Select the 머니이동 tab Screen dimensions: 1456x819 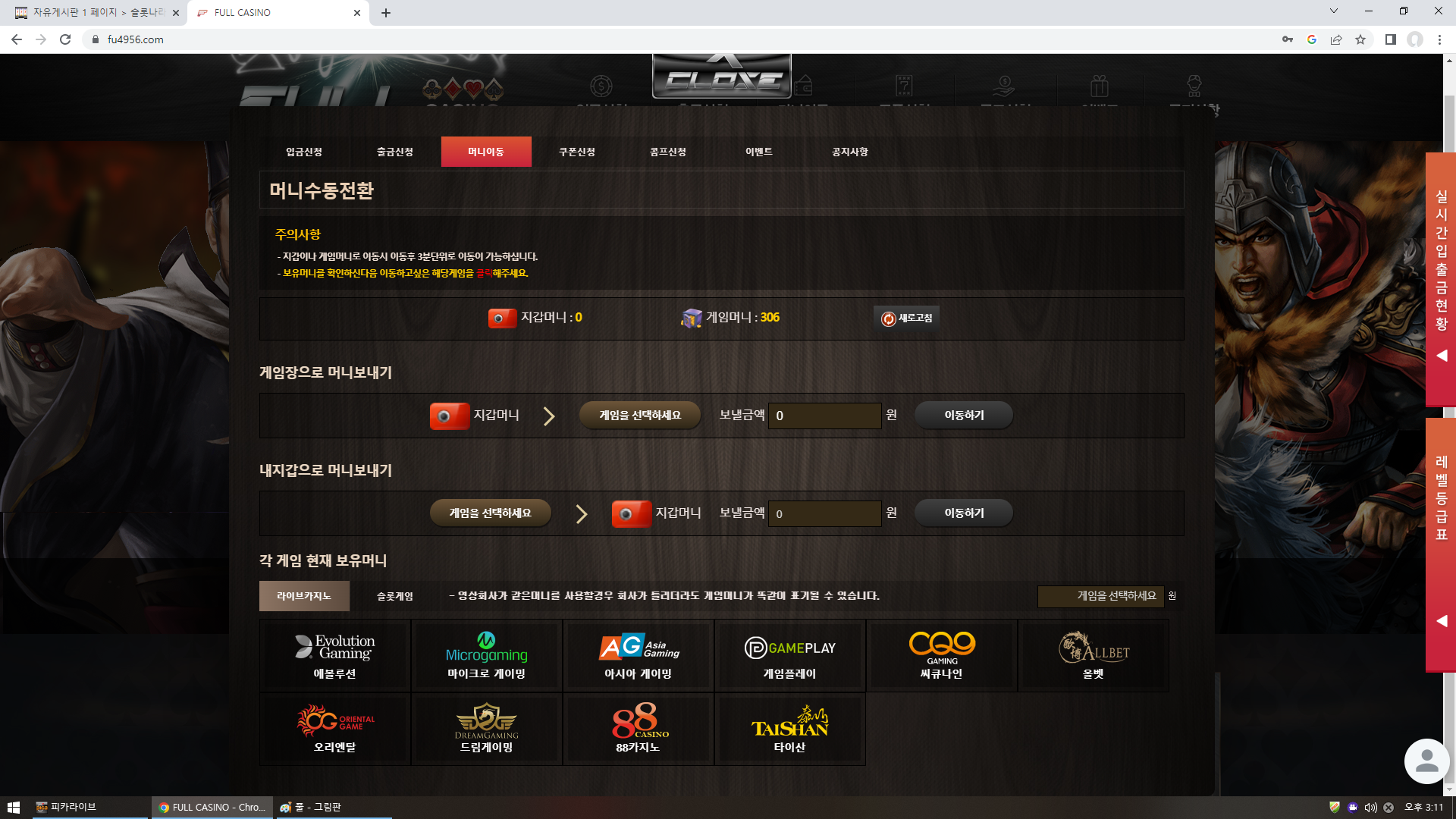pyautogui.click(x=486, y=152)
